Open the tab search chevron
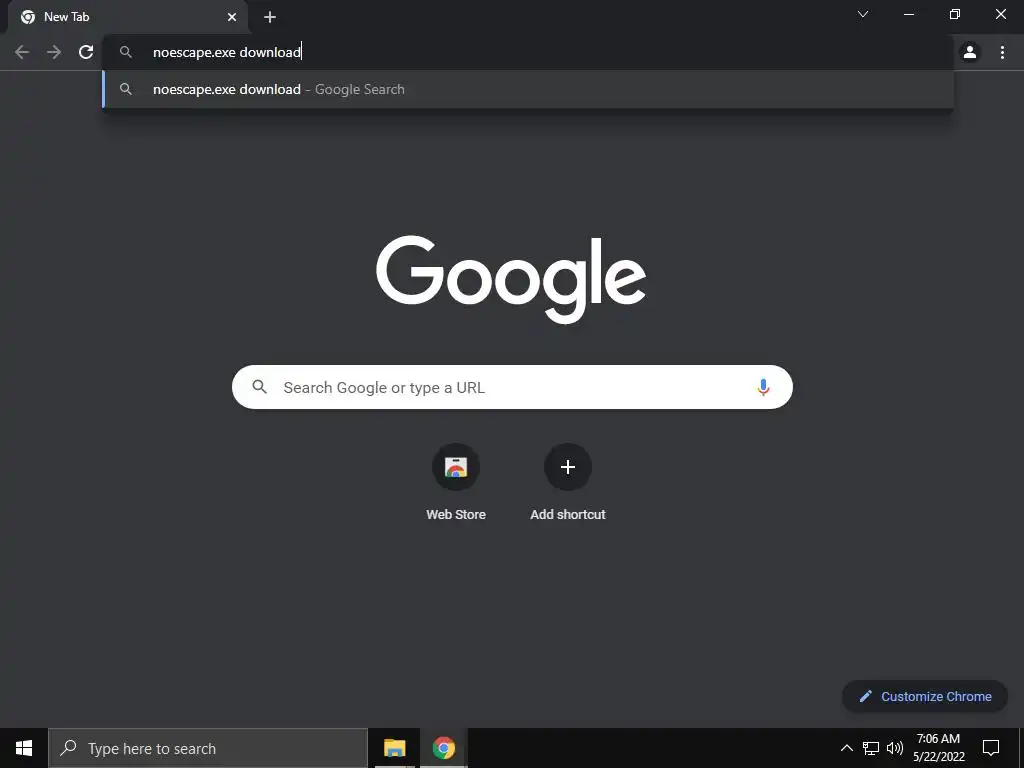The width and height of the screenshot is (1024, 768). pos(863,14)
